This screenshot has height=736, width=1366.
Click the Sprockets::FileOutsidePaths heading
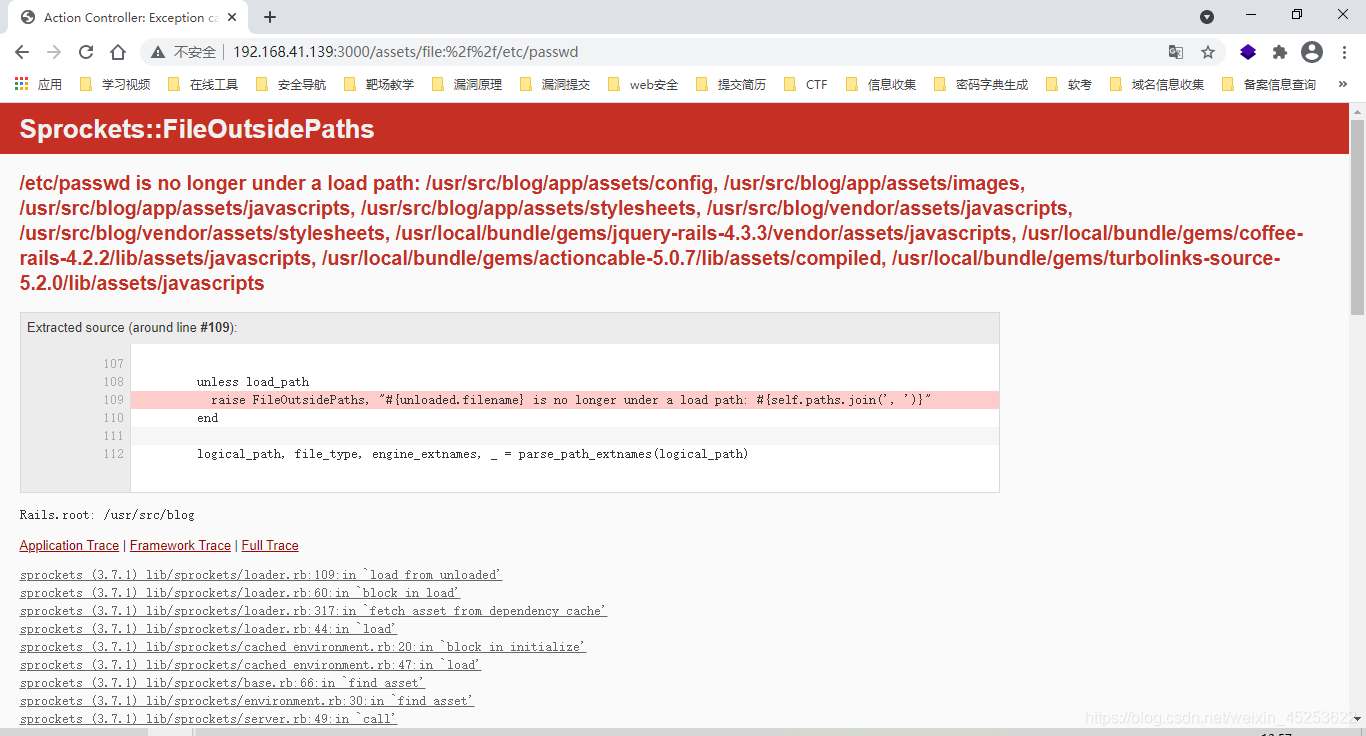197,129
